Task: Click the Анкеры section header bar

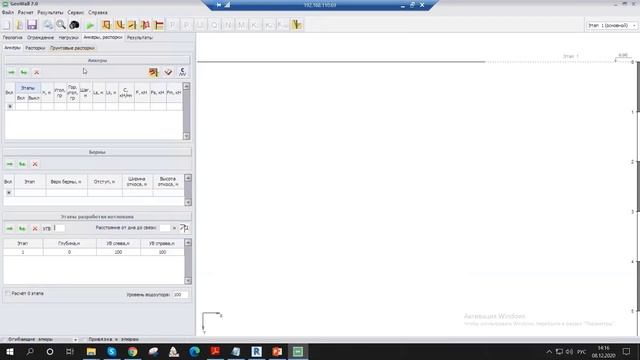Action: point(97,60)
